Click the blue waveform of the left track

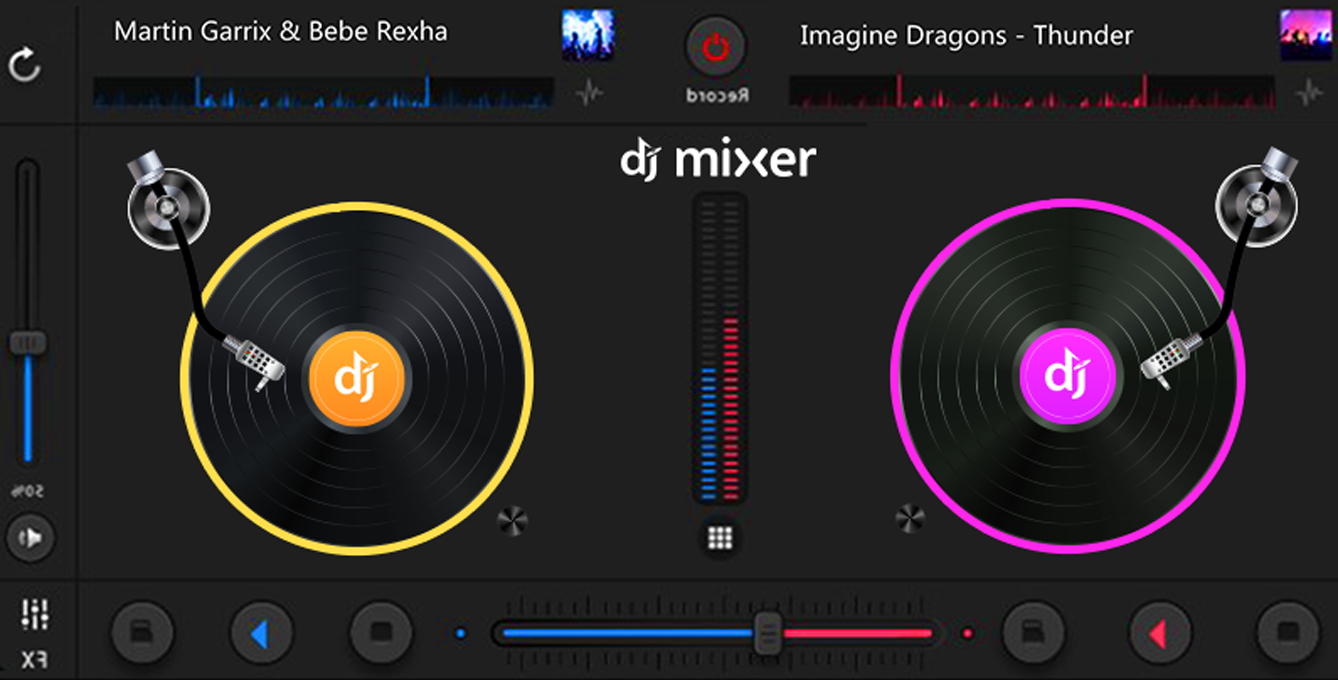click(323, 92)
